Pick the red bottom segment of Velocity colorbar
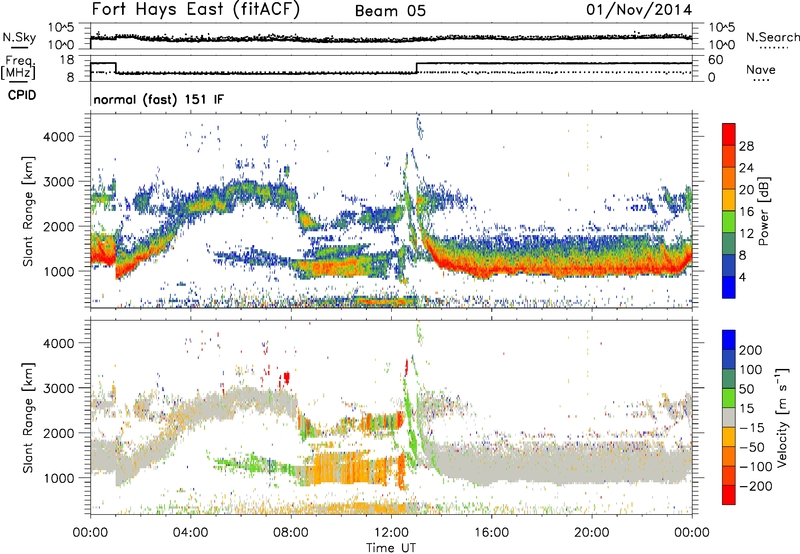 coord(729,495)
